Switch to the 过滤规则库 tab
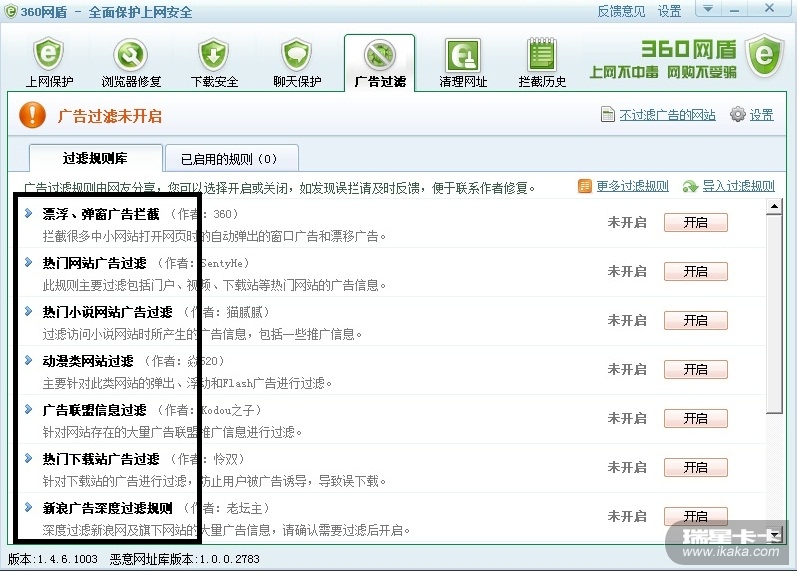 tap(96, 158)
